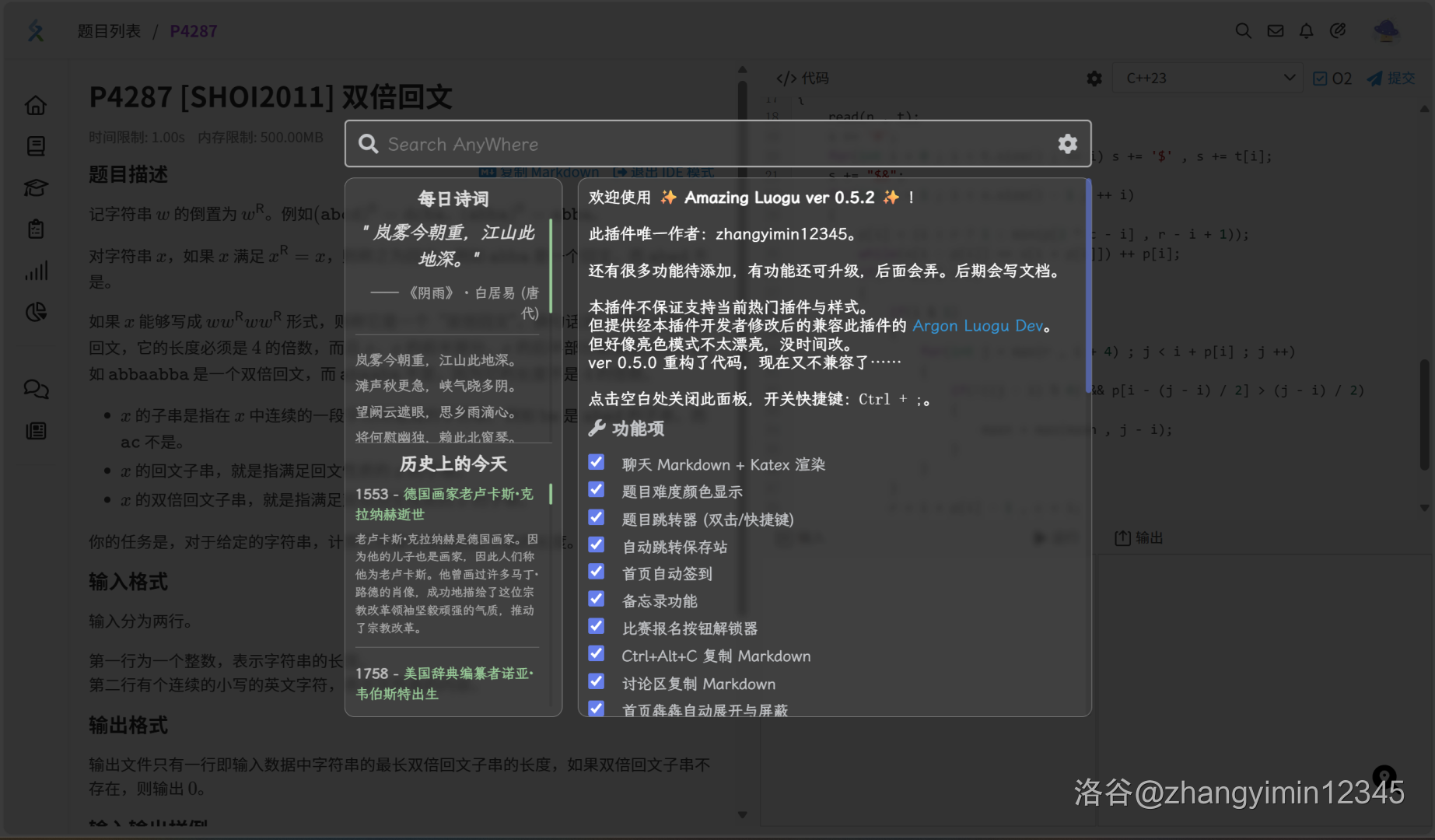Click the search magnifier in top bar

point(1243,31)
